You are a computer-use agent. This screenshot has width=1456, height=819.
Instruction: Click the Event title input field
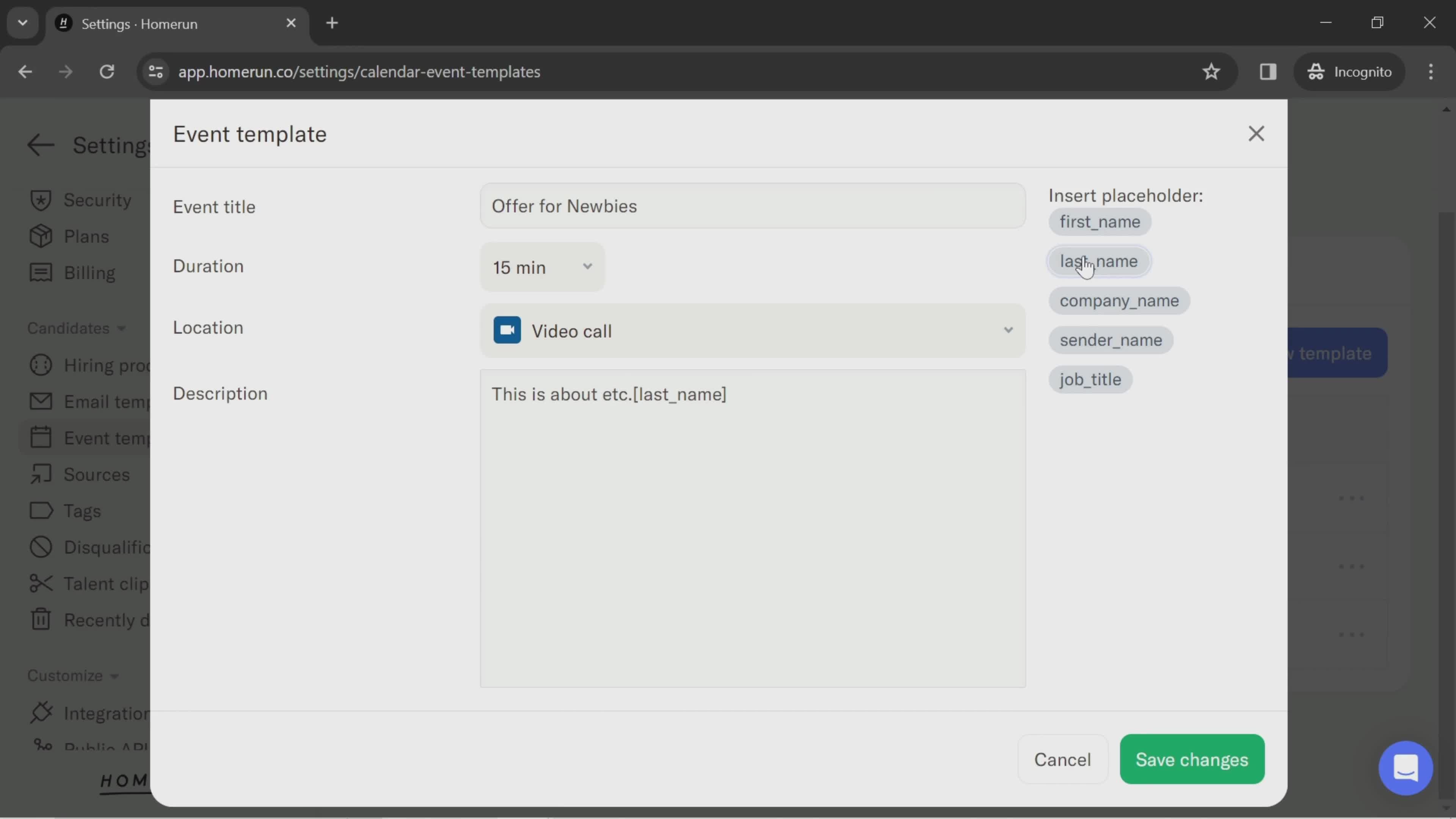tap(751, 206)
